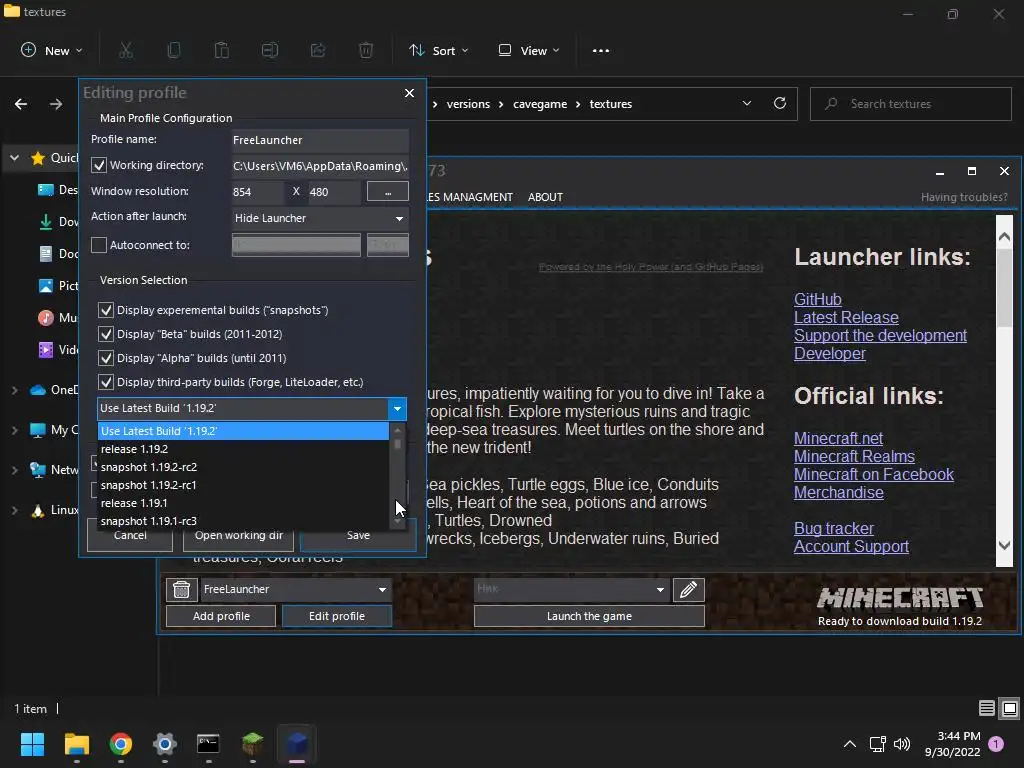Open Settings gear in the taskbar
Screen dimensions: 1024x768
pos(165,744)
